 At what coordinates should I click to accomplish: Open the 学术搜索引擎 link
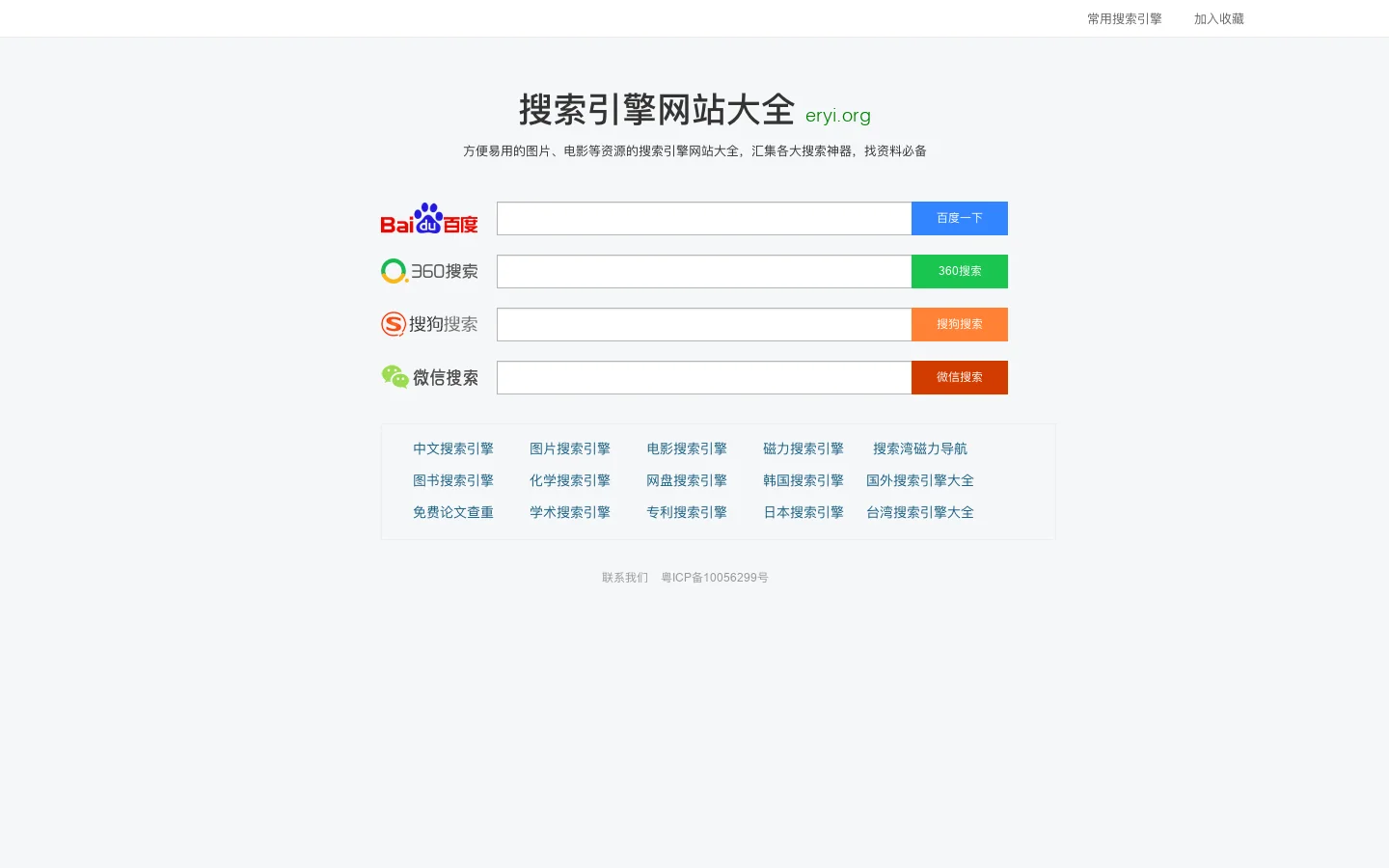tap(570, 512)
